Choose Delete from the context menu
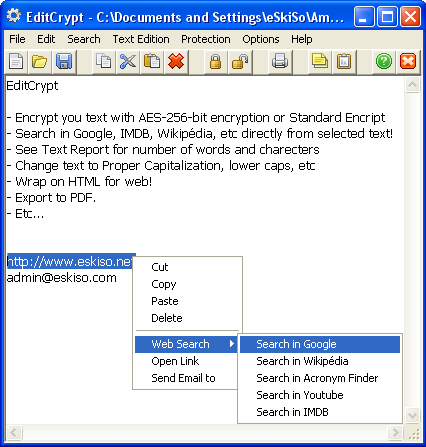Screen dimensions: 426x447 point(188,318)
